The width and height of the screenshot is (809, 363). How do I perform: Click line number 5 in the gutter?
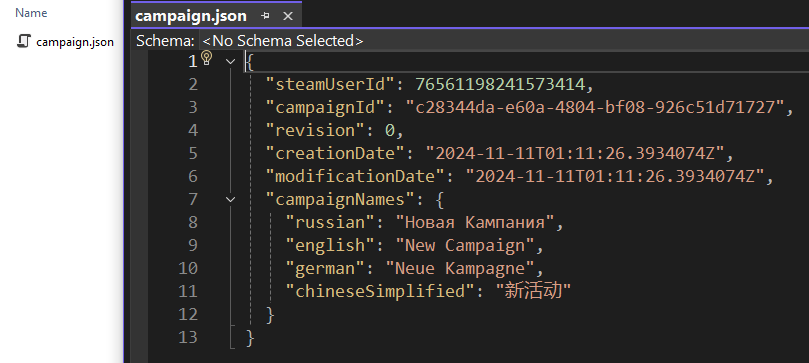(x=193, y=153)
